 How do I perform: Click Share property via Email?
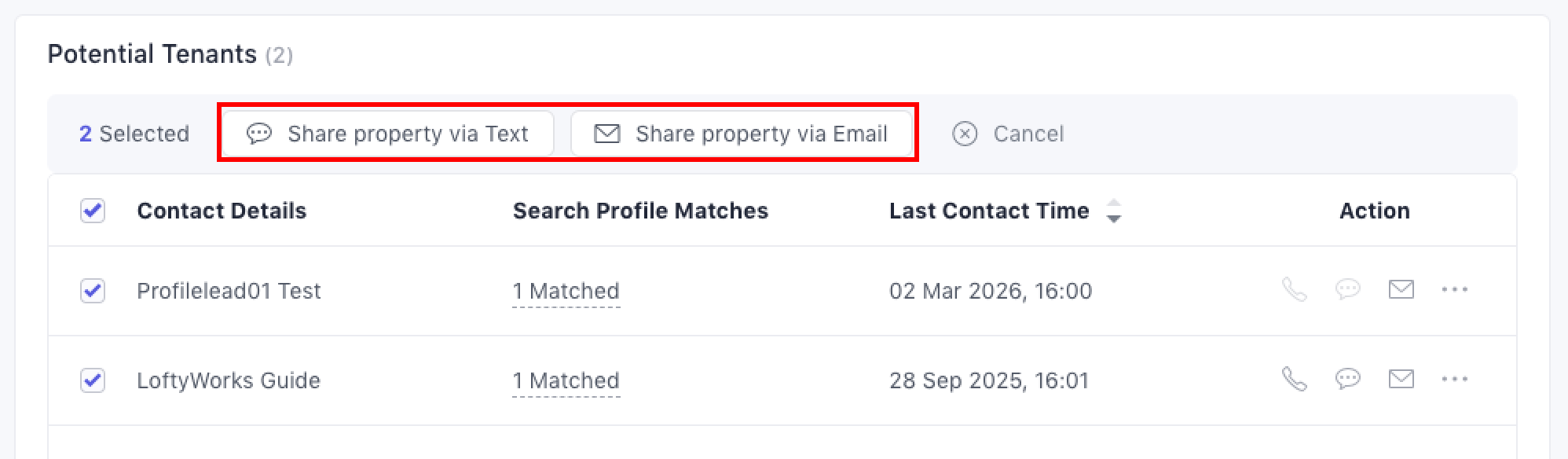(x=741, y=134)
